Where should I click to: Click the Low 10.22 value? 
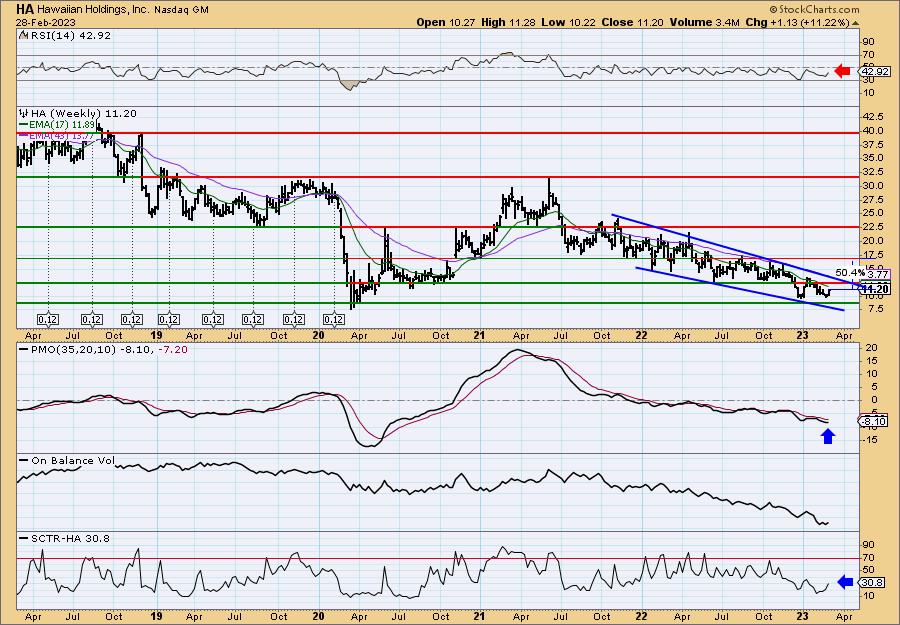point(566,22)
